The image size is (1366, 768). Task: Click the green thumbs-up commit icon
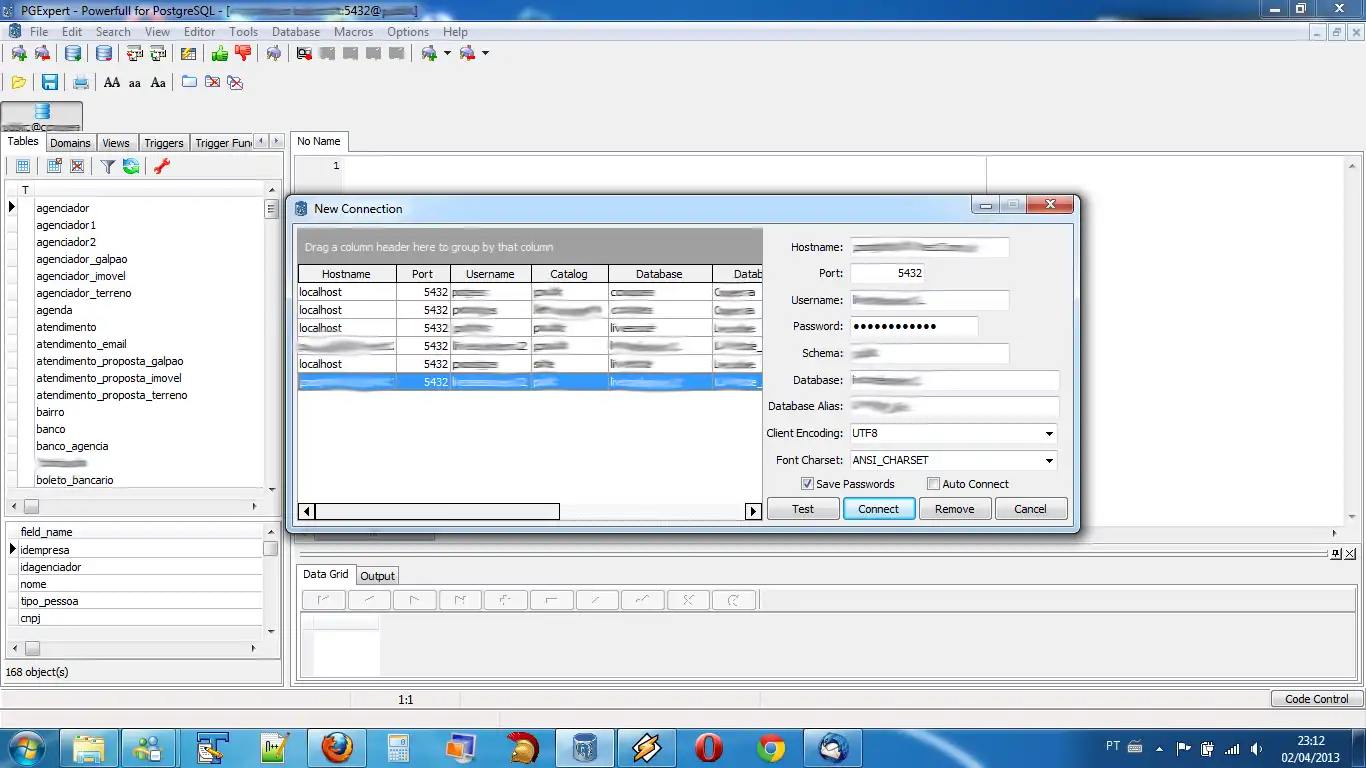(219, 53)
